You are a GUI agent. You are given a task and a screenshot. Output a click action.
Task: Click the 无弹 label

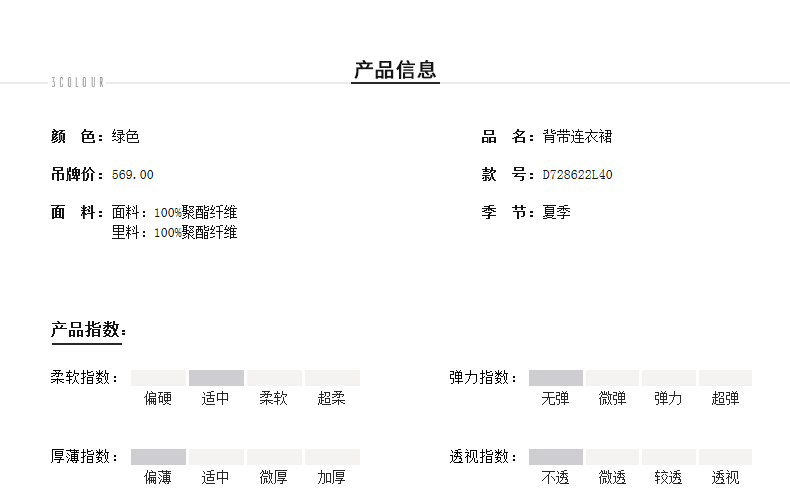click(x=555, y=398)
